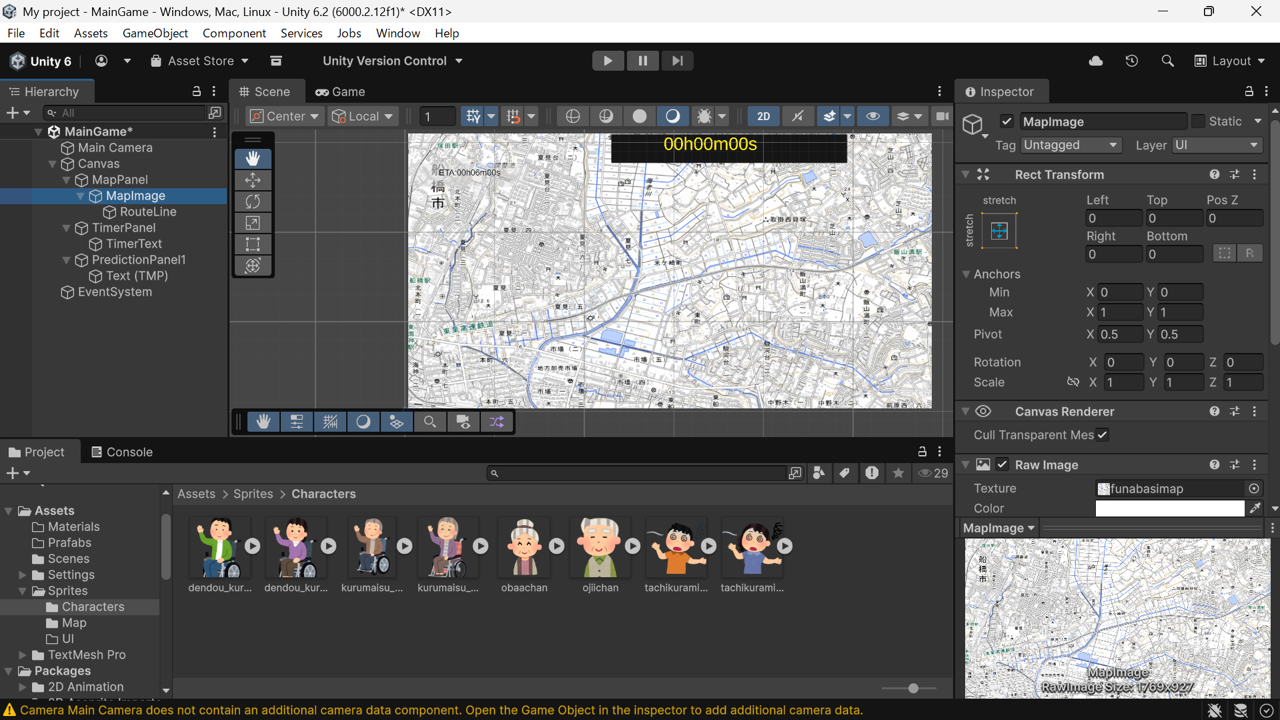
Task: Open the GameObject menu
Action: (155, 33)
